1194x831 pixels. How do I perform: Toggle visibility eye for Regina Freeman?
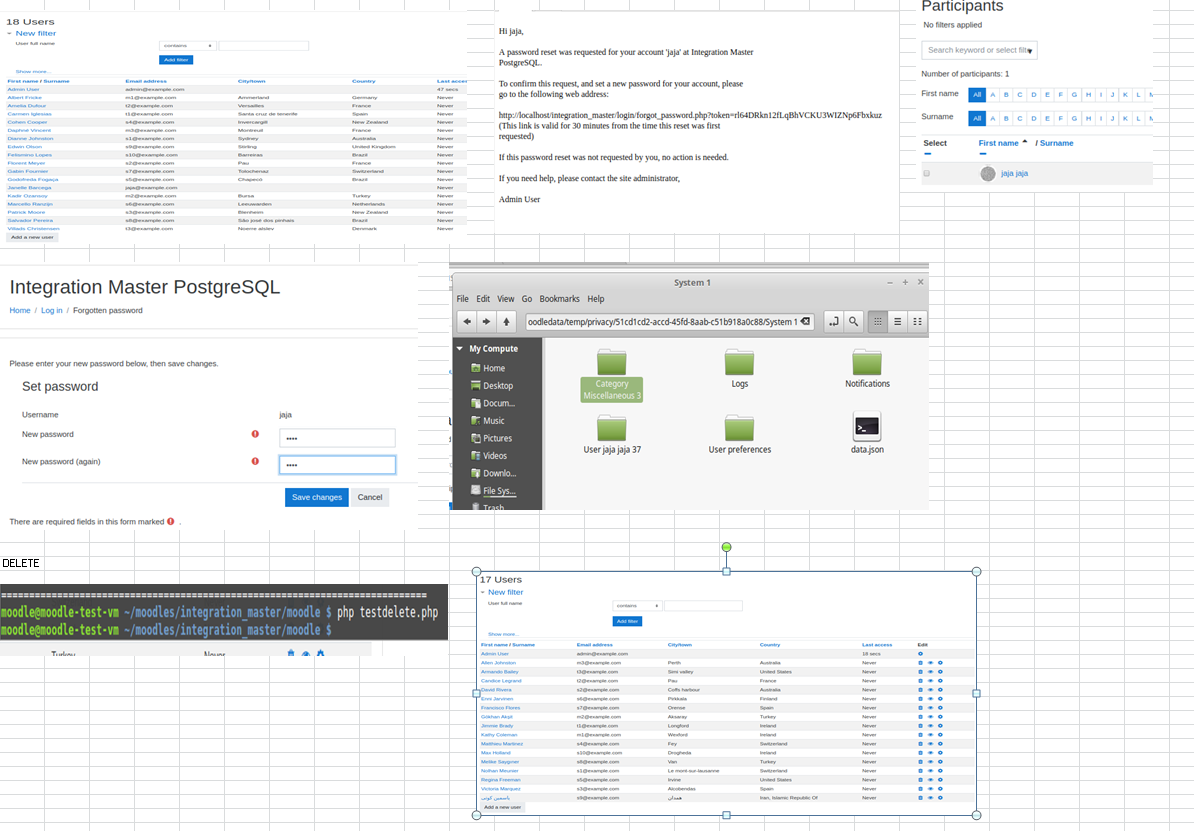[x=930, y=779]
